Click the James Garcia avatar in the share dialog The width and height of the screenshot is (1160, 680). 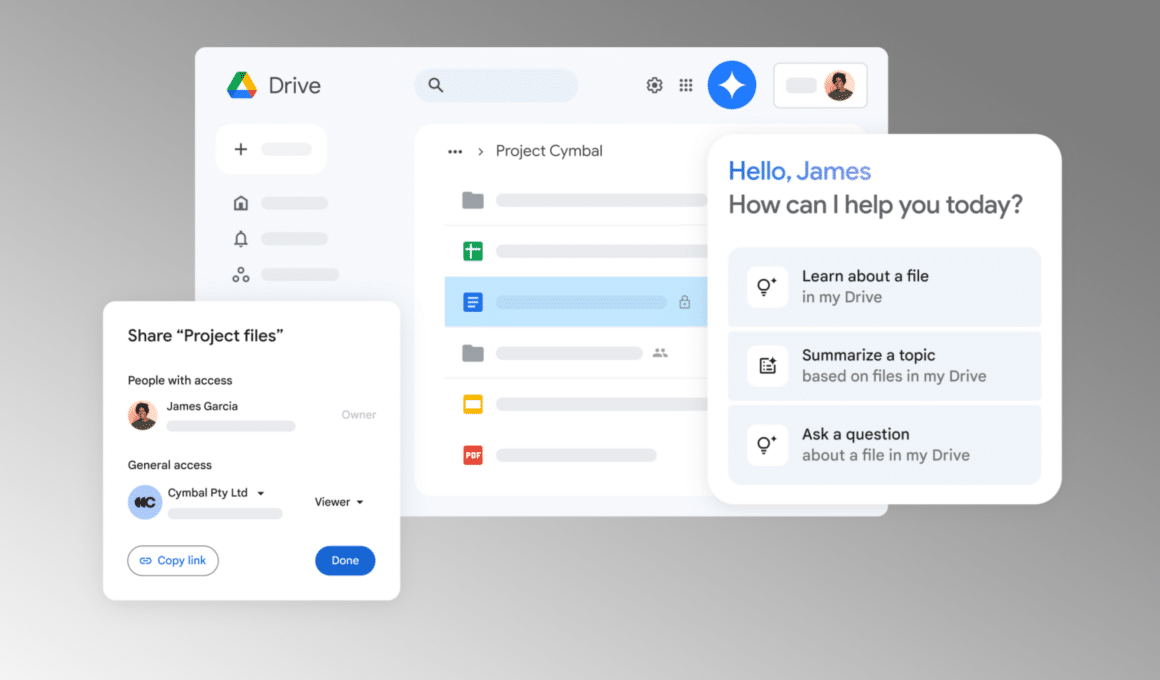[142, 415]
